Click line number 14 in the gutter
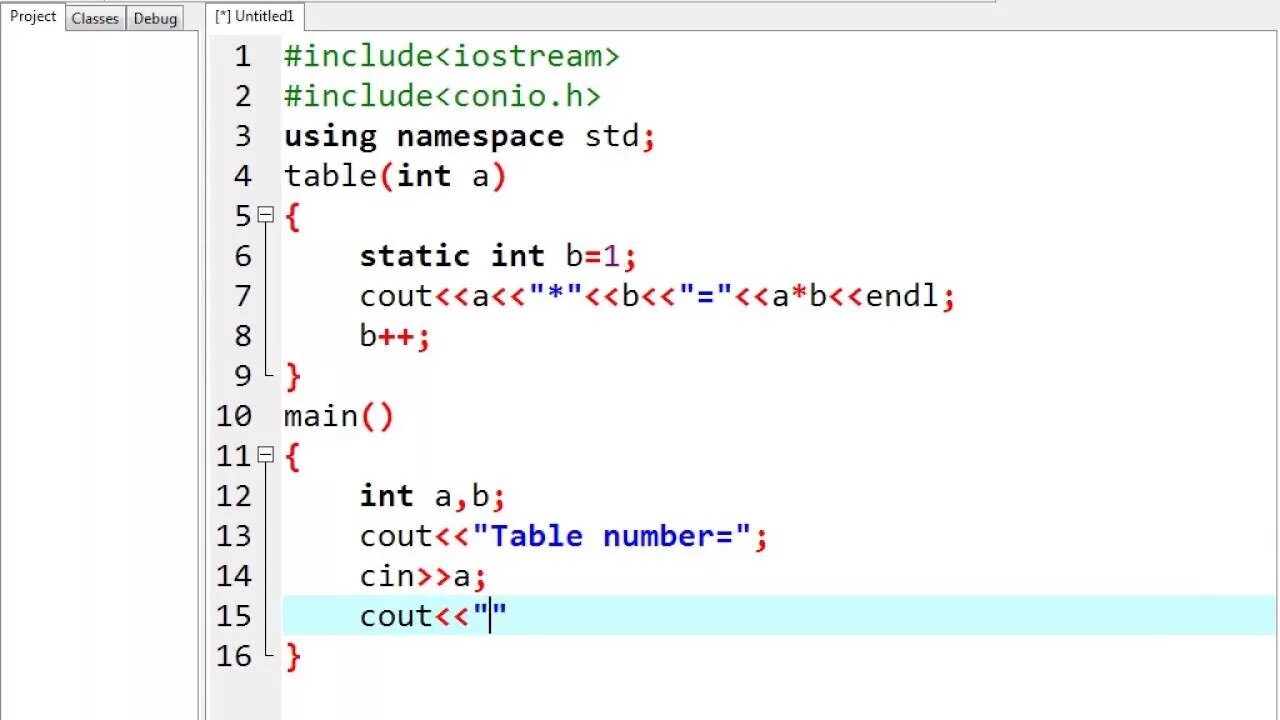The width and height of the screenshot is (1280, 720). click(x=234, y=576)
